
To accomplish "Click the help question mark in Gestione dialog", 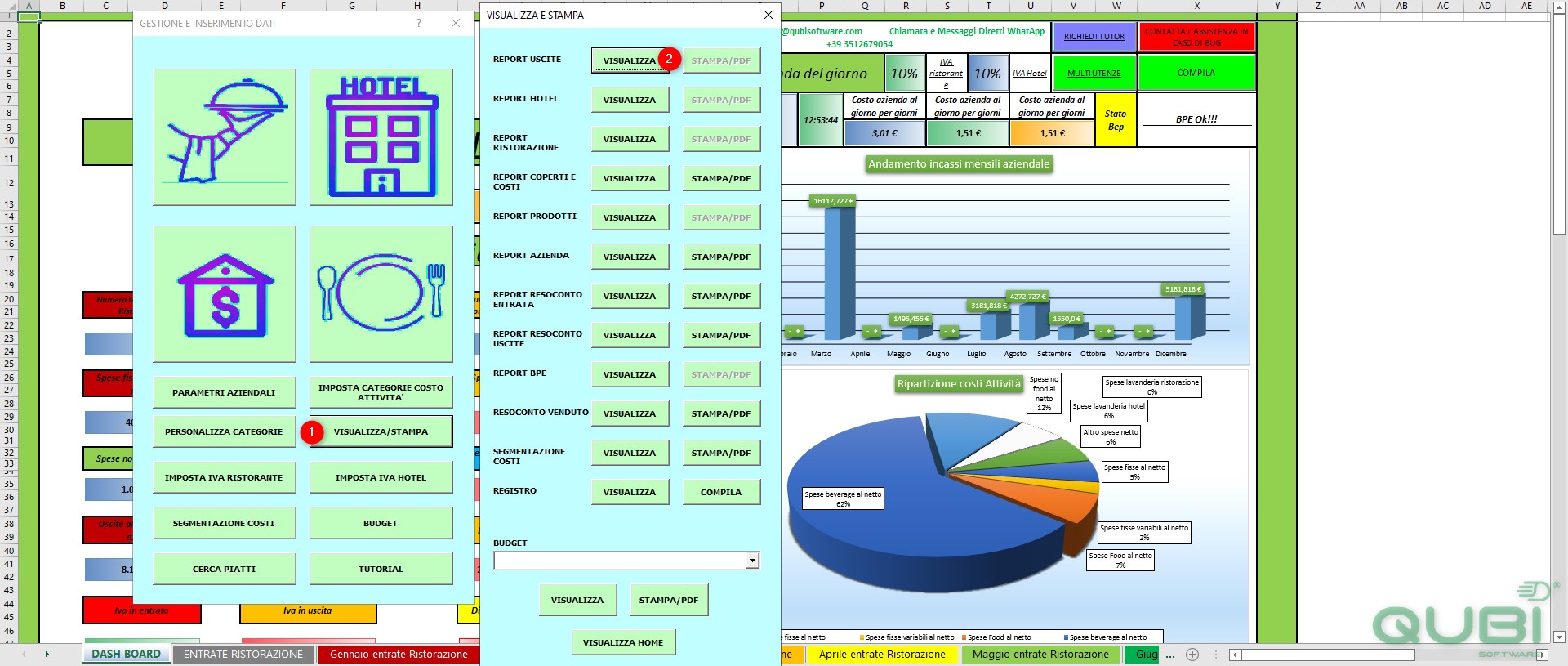I will (x=419, y=24).
